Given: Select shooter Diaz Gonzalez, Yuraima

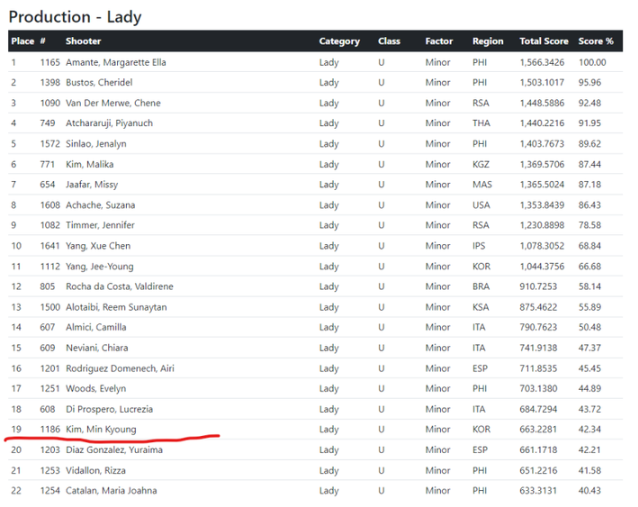Looking at the screenshot, I should tap(114, 450).
